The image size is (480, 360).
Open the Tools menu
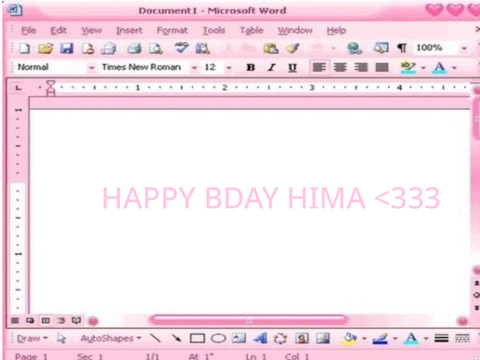[x=214, y=31]
